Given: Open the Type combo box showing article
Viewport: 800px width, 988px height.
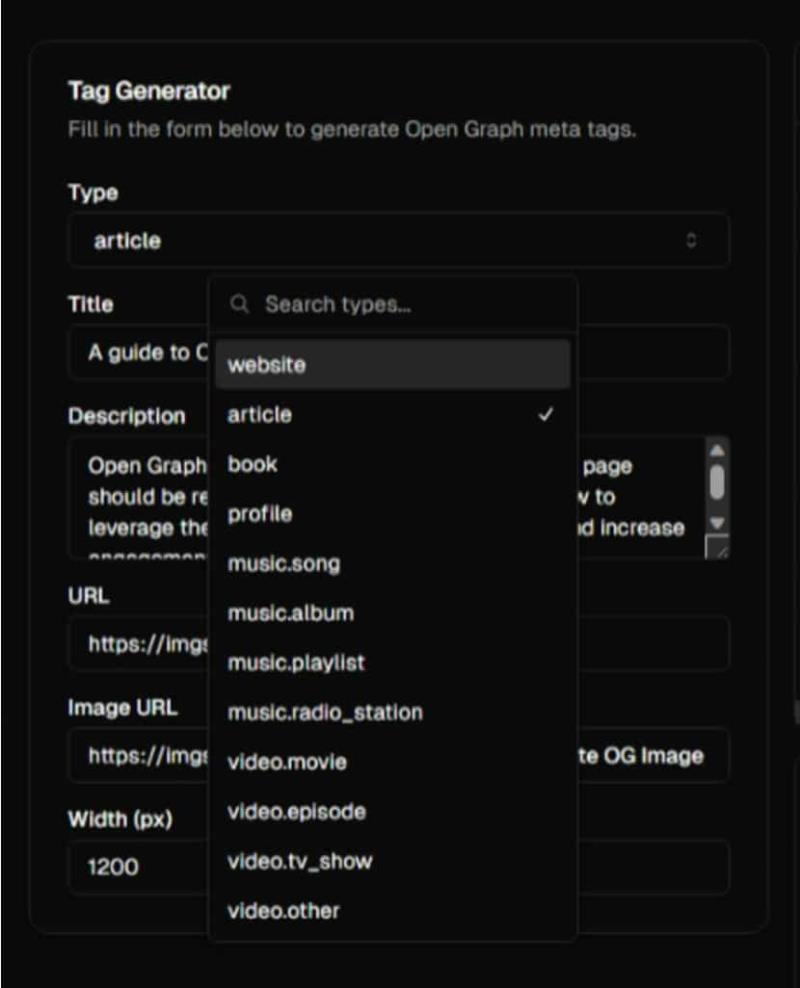Looking at the screenshot, I should [399, 240].
